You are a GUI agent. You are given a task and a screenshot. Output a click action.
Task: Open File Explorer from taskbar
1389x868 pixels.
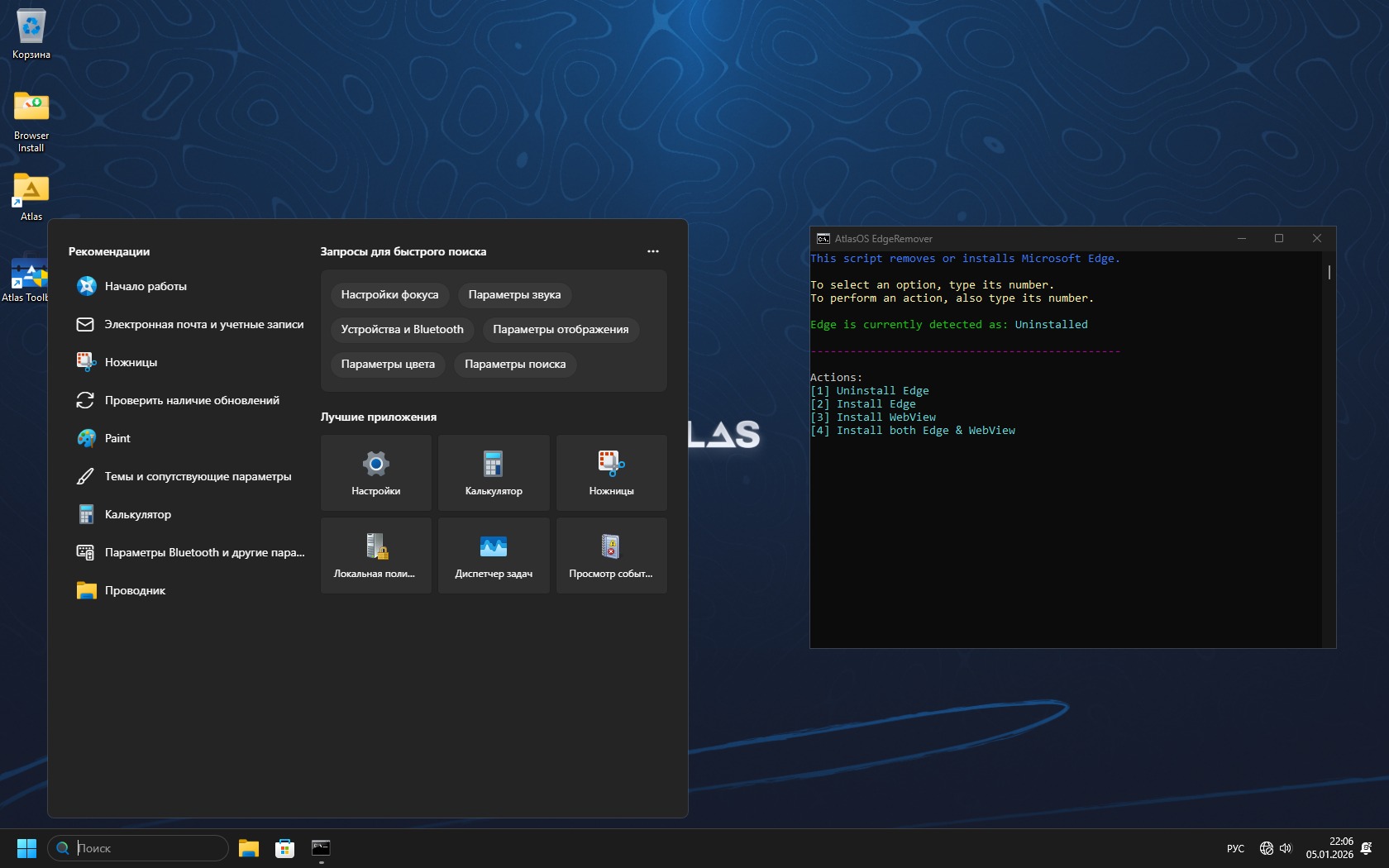click(x=249, y=848)
